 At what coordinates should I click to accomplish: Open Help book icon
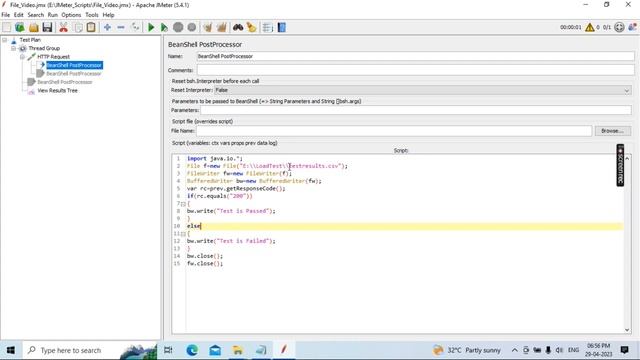[x=282, y=27]
